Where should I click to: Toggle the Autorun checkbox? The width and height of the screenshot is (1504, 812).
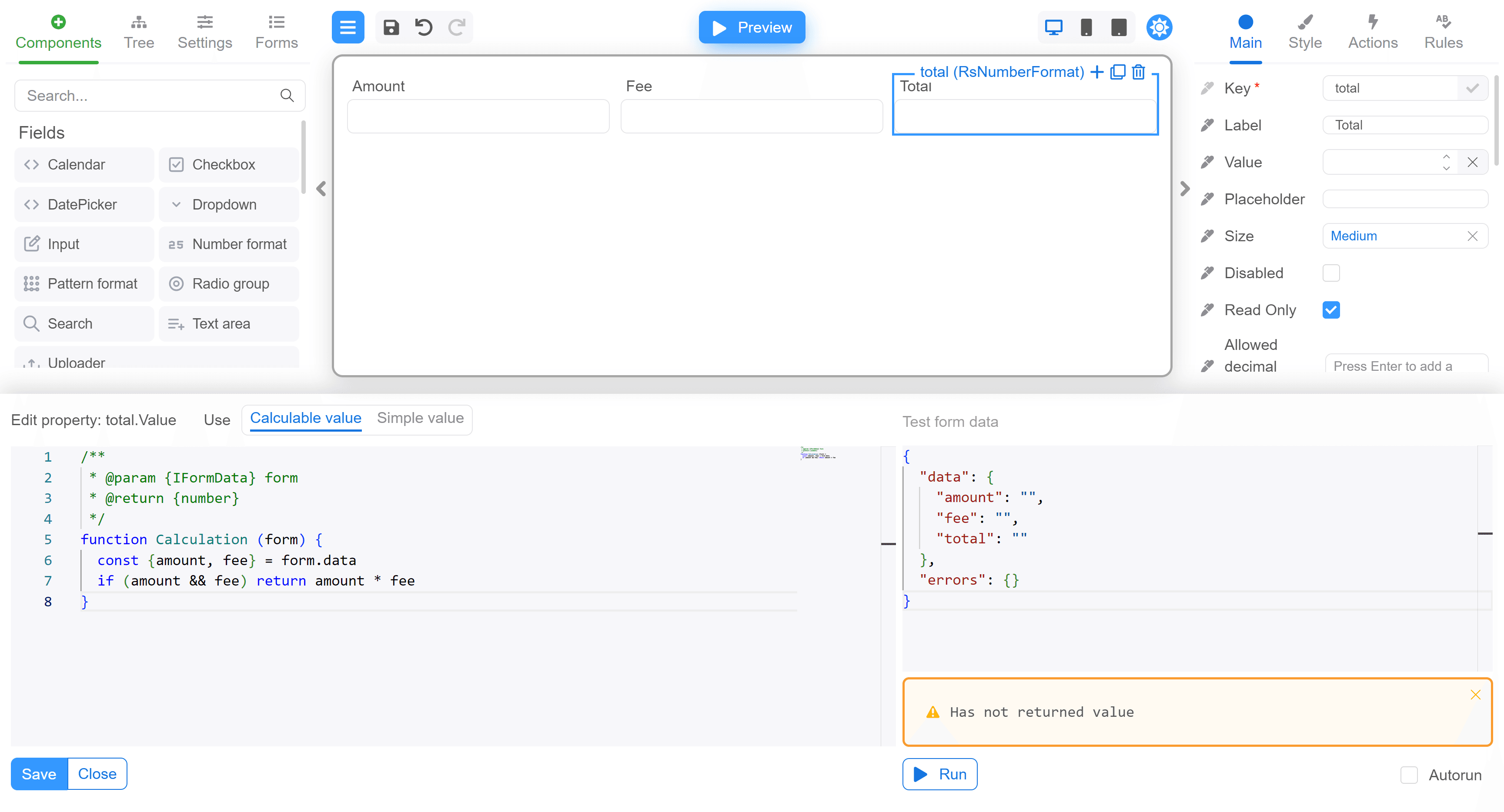click(1409, 775)
